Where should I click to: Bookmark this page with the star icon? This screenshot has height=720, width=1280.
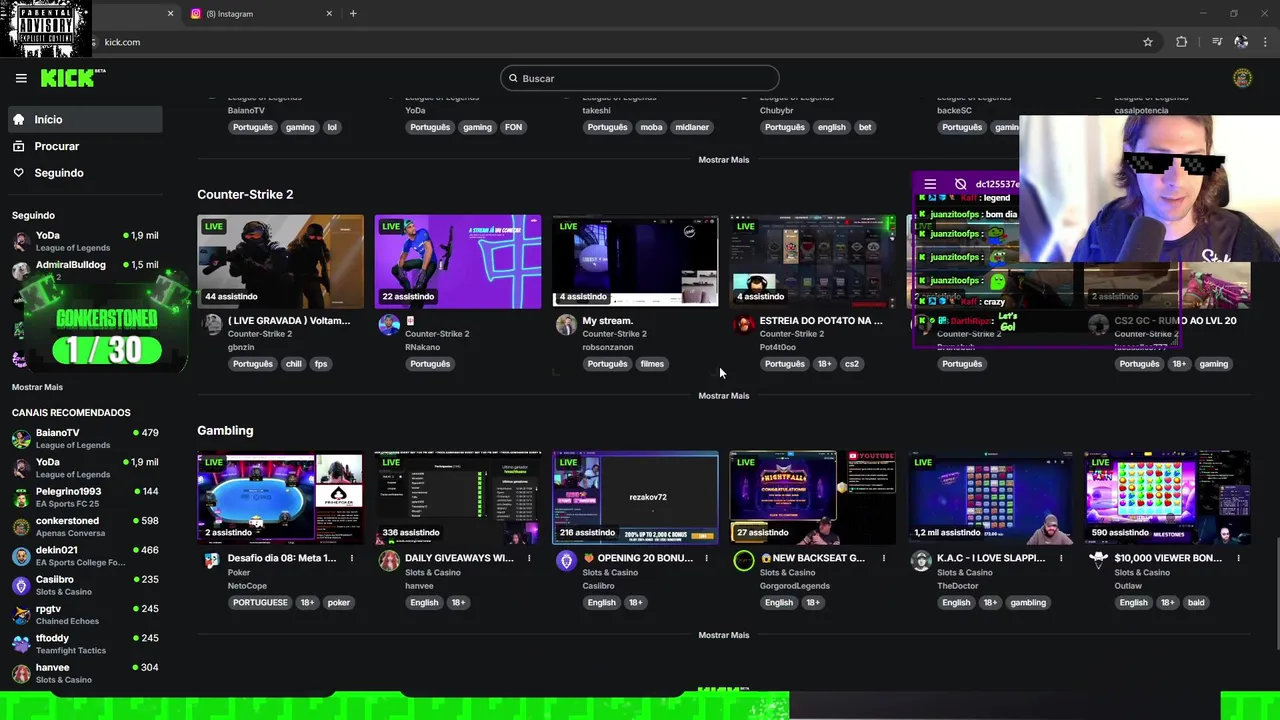(x=1148, y=42)
